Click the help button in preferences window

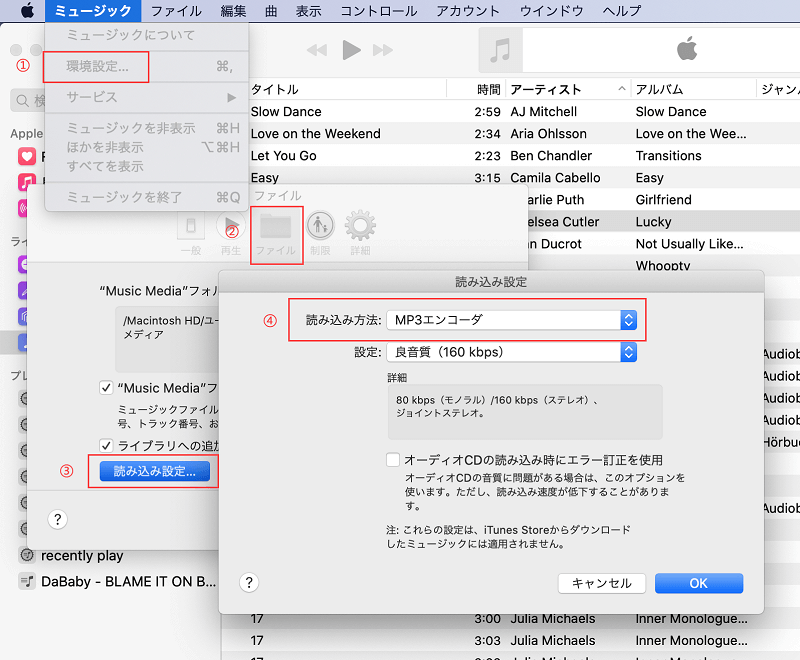[58, 519]
